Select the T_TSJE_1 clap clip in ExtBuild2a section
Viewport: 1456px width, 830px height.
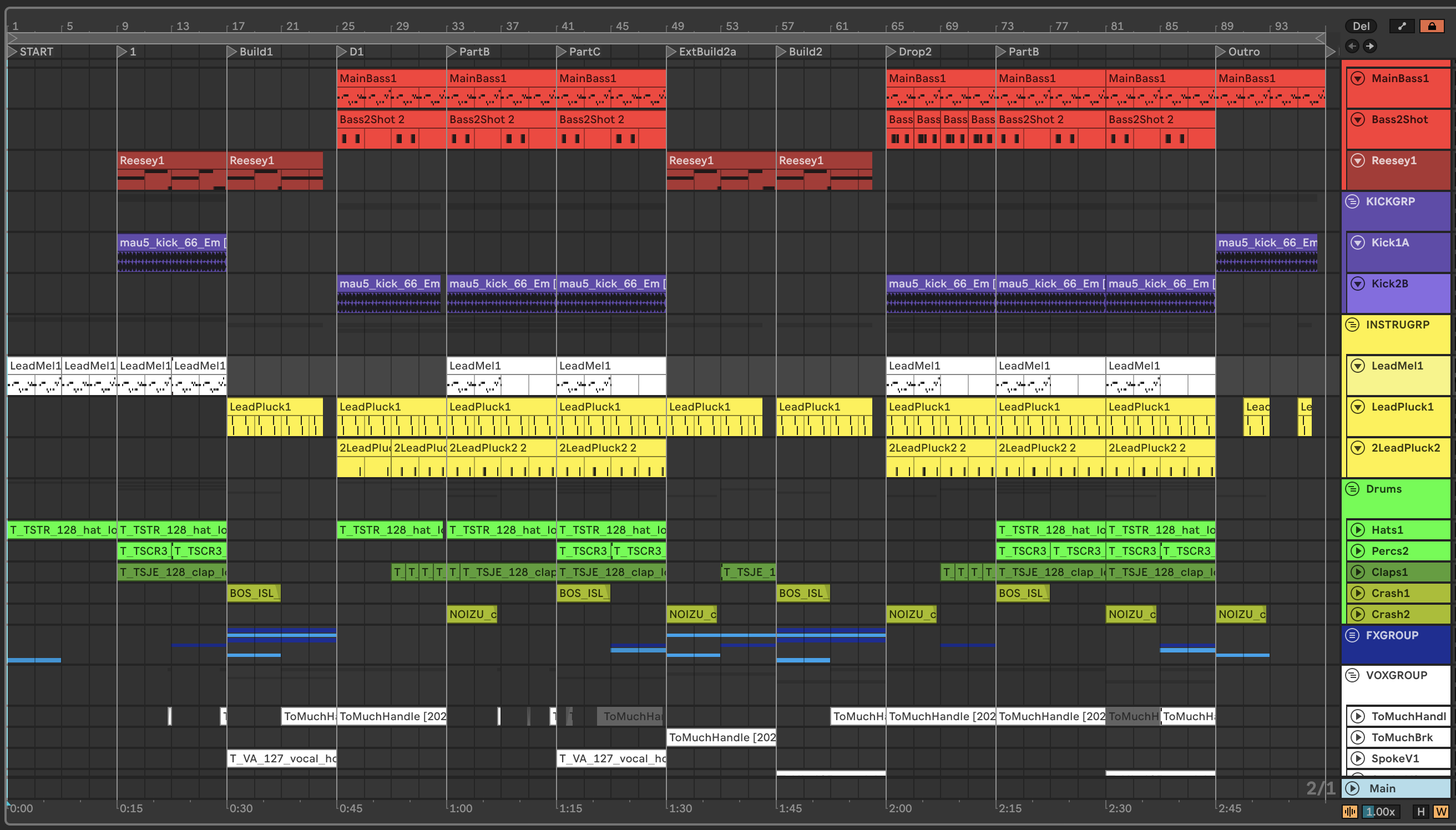(749, 572)
